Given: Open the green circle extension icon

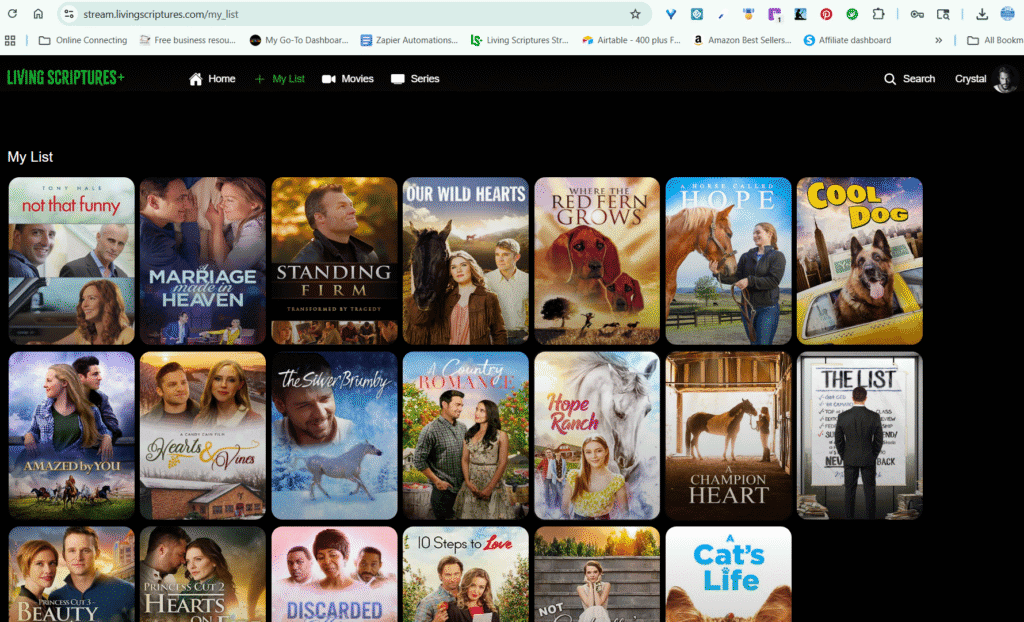Looking at the screenshot, I should [x=852, y=14].
